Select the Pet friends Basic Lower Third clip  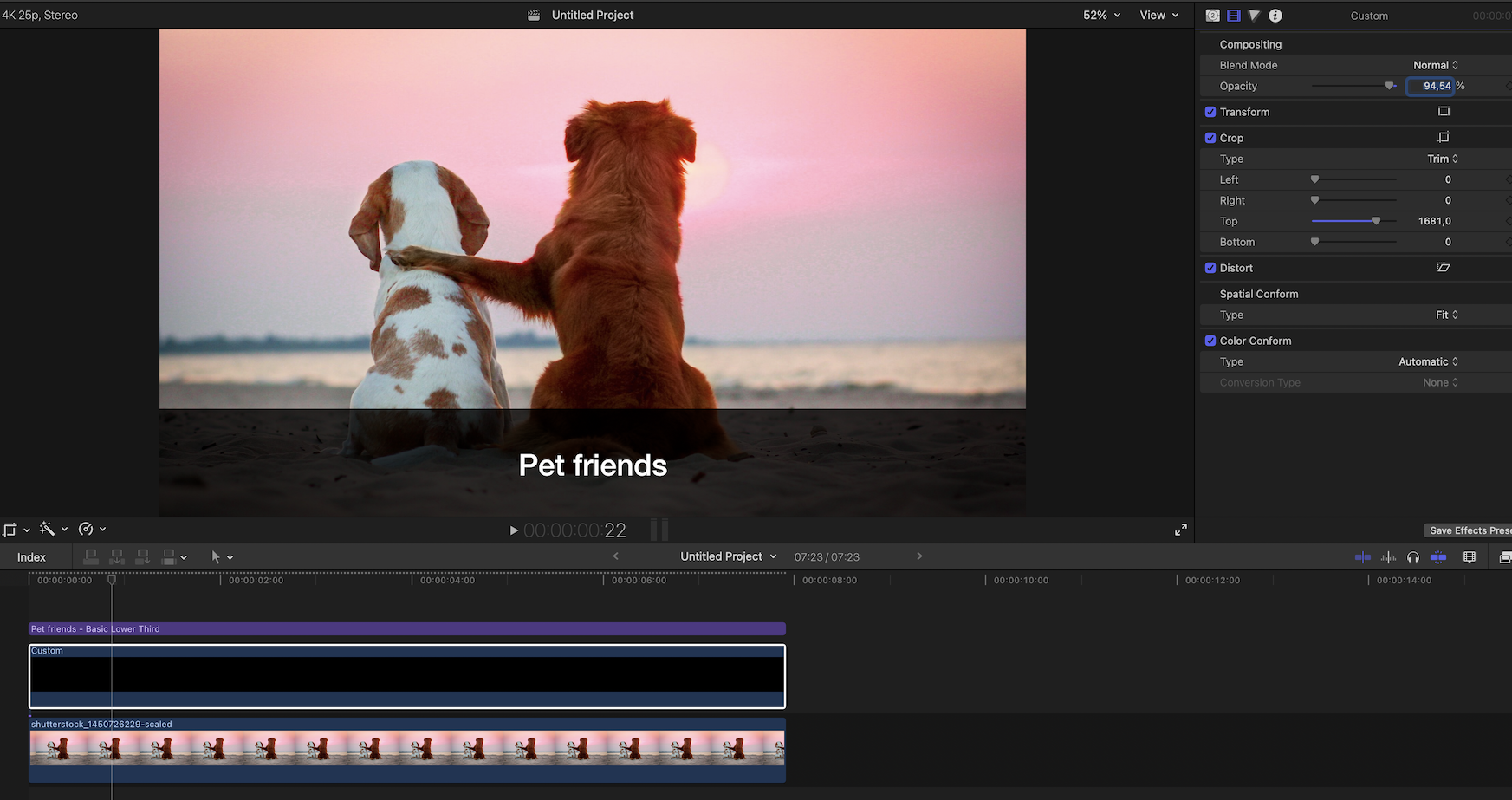click(407, 628)
